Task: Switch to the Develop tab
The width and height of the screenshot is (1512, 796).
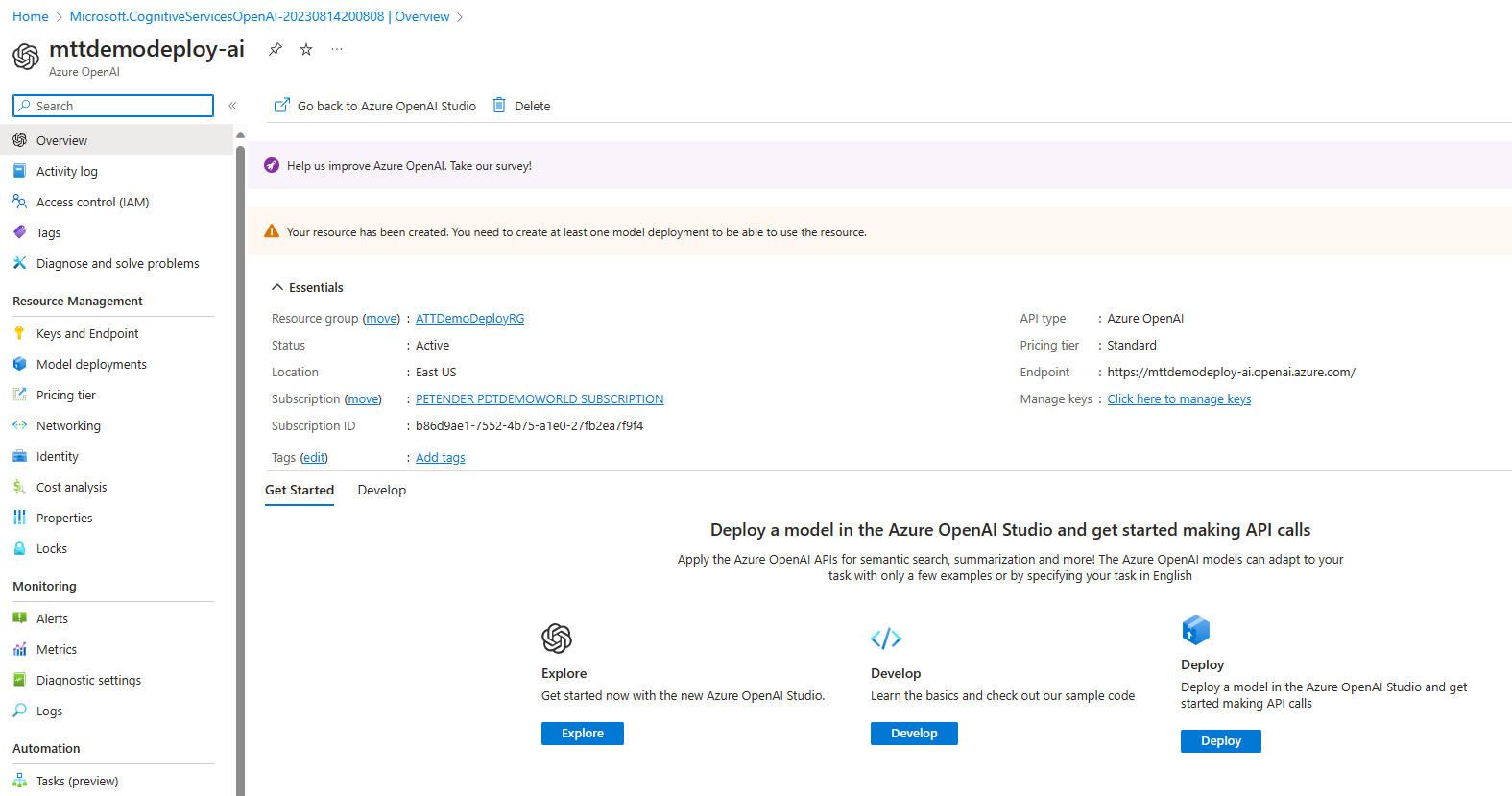Action: pyautogui.click(x=382, y=490)
